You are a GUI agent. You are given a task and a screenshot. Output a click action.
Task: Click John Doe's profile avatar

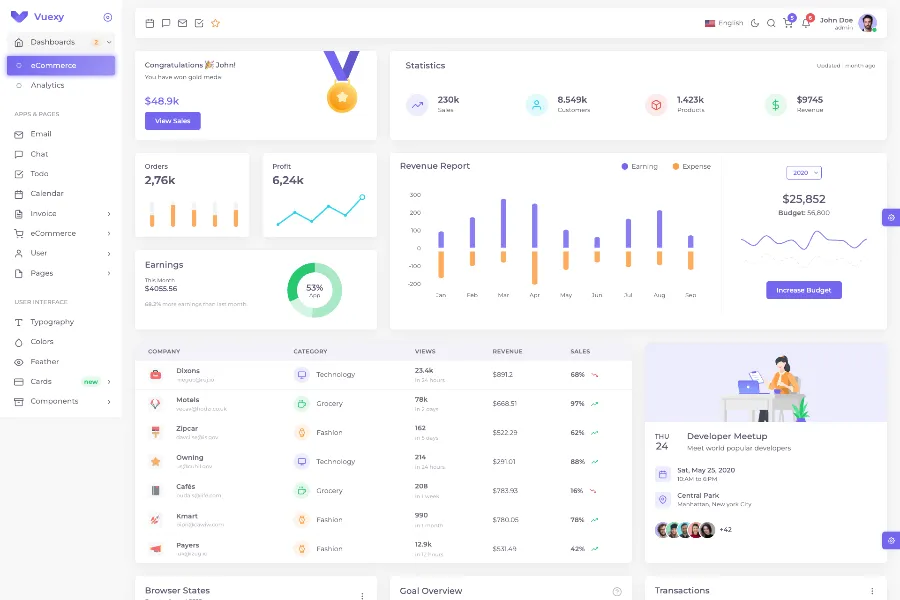(x=867, y=23)
